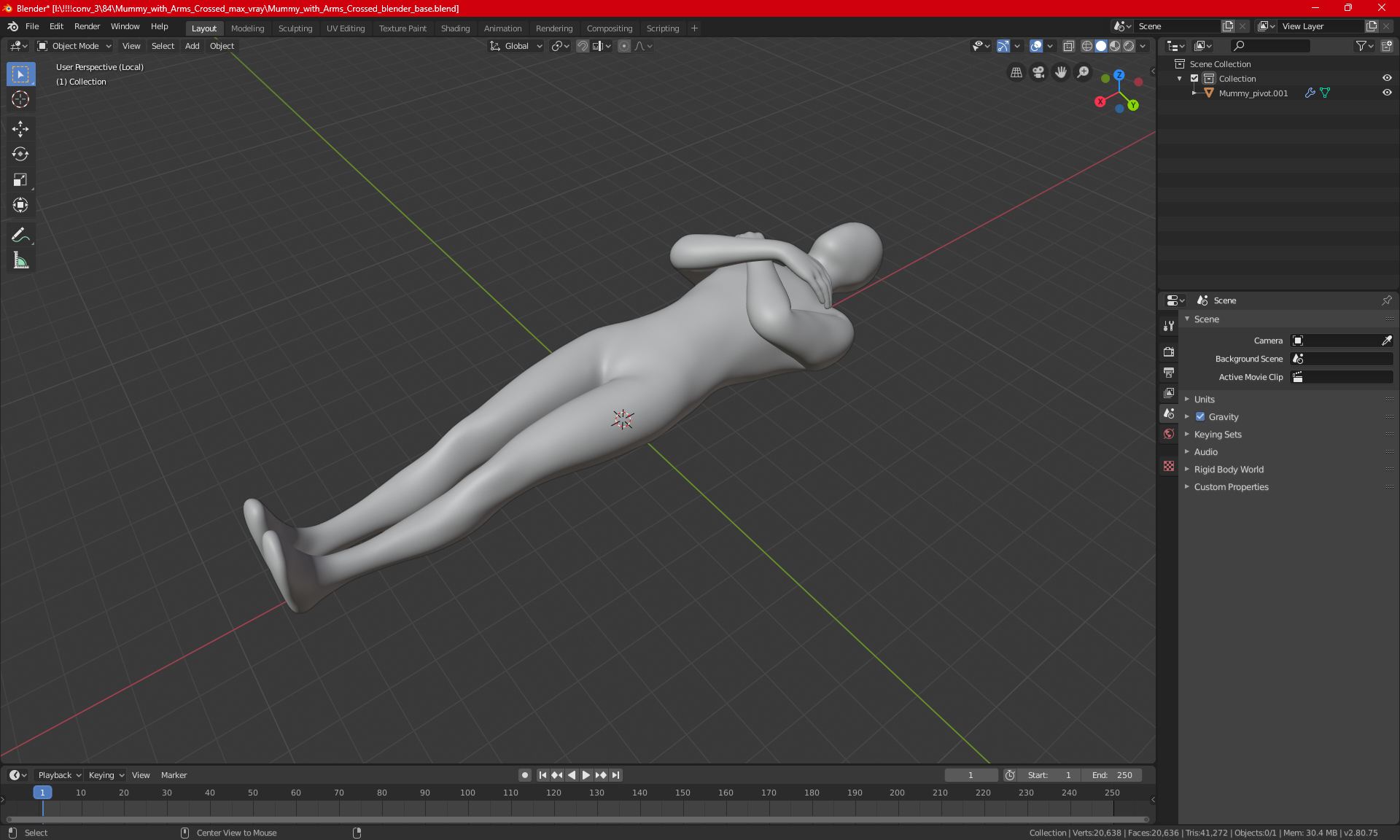Open the viewport Add menu

coord(192,46)
